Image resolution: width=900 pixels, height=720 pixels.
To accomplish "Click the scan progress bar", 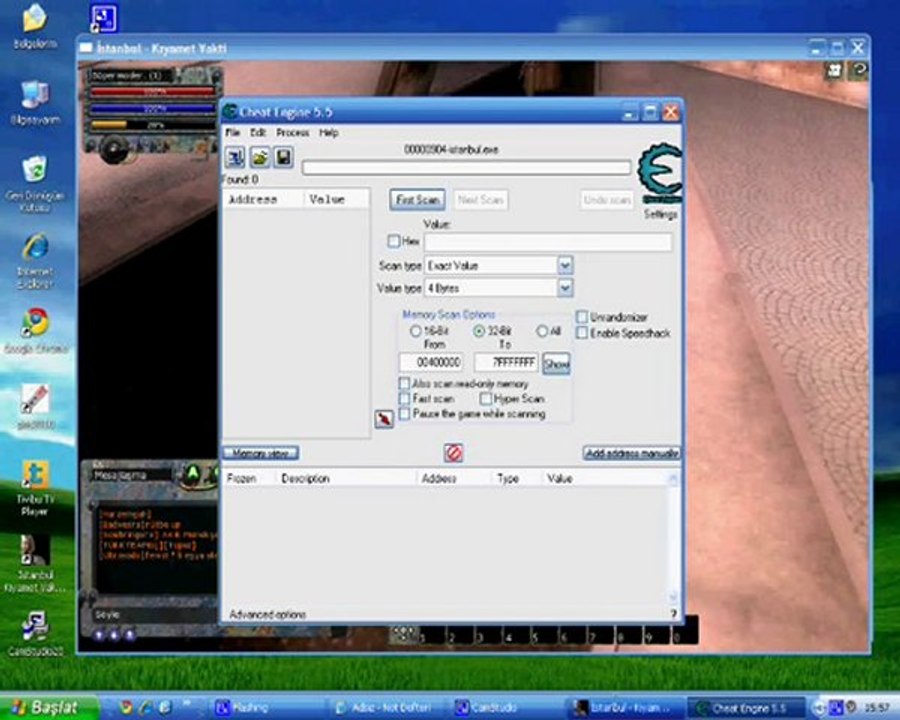I will (x=466, y=168).
